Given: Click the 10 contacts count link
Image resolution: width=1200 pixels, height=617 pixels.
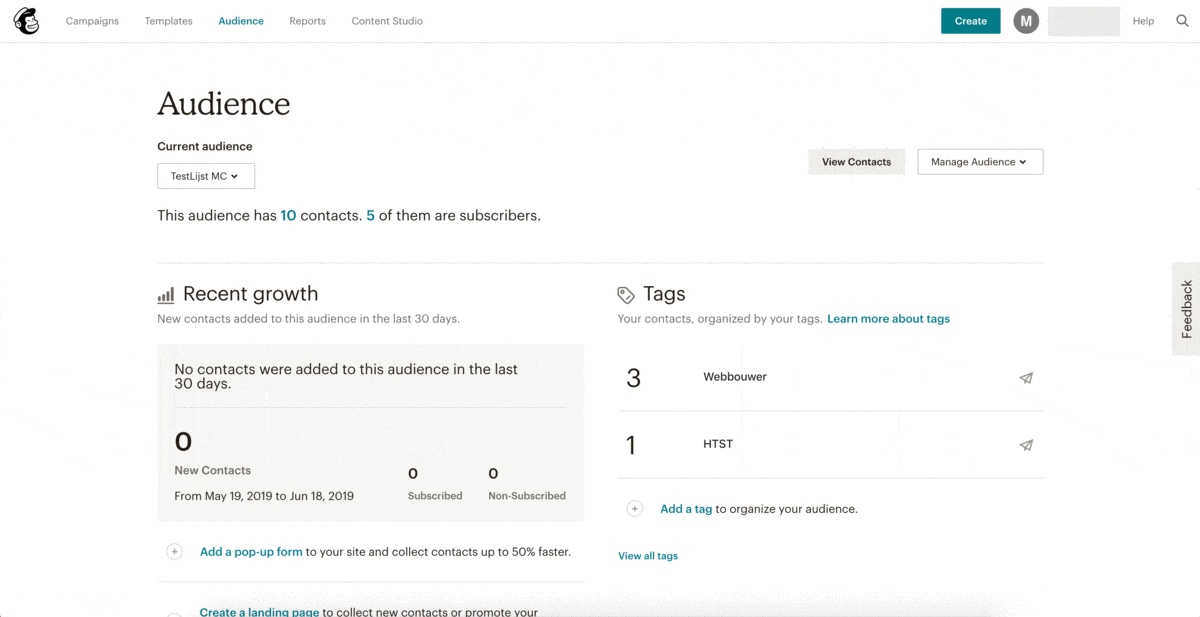Looking at the screenshot, I should coord(288,215).
